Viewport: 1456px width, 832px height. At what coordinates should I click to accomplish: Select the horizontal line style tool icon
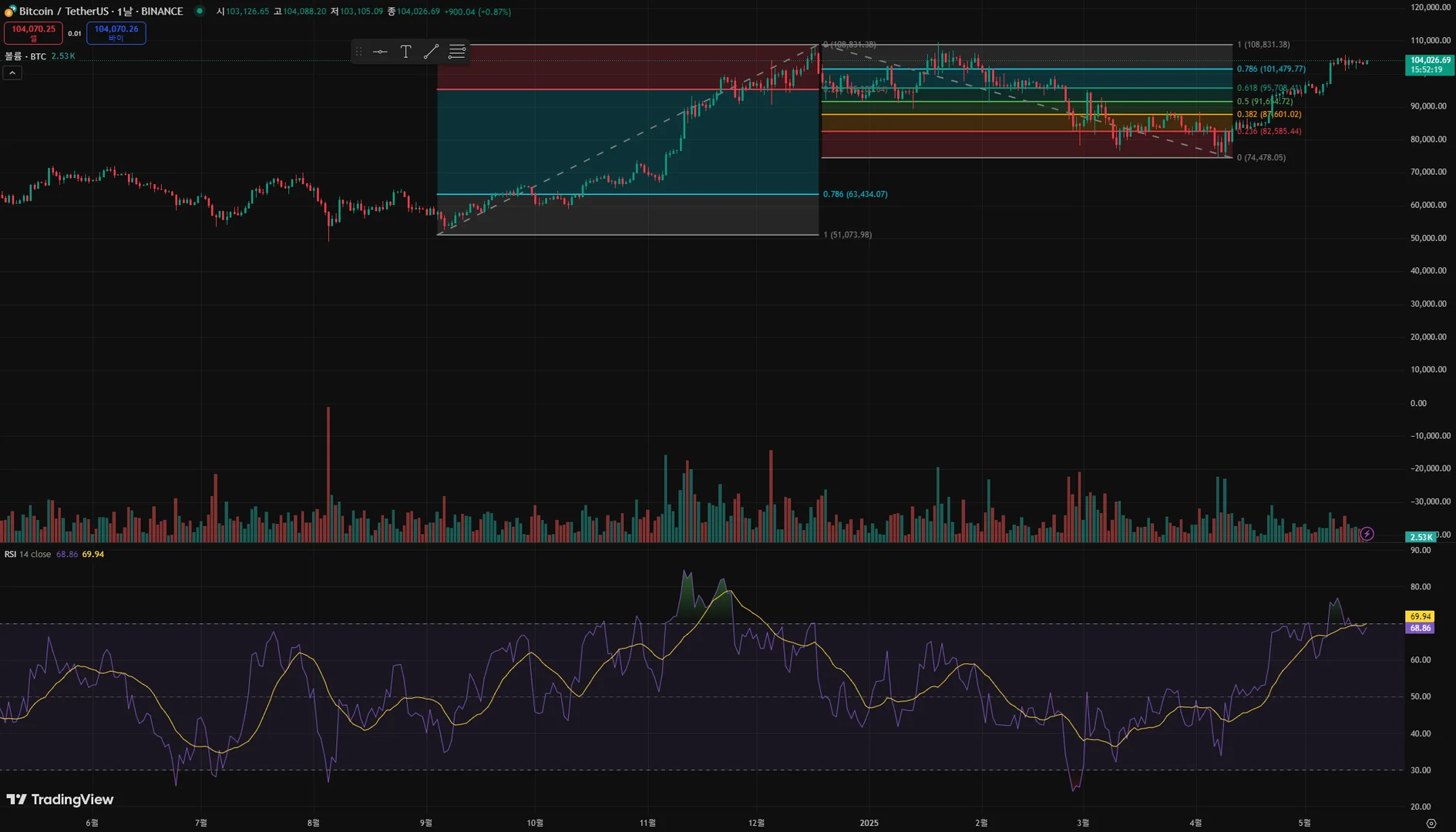pyautogui.click(x=380, y=52)
